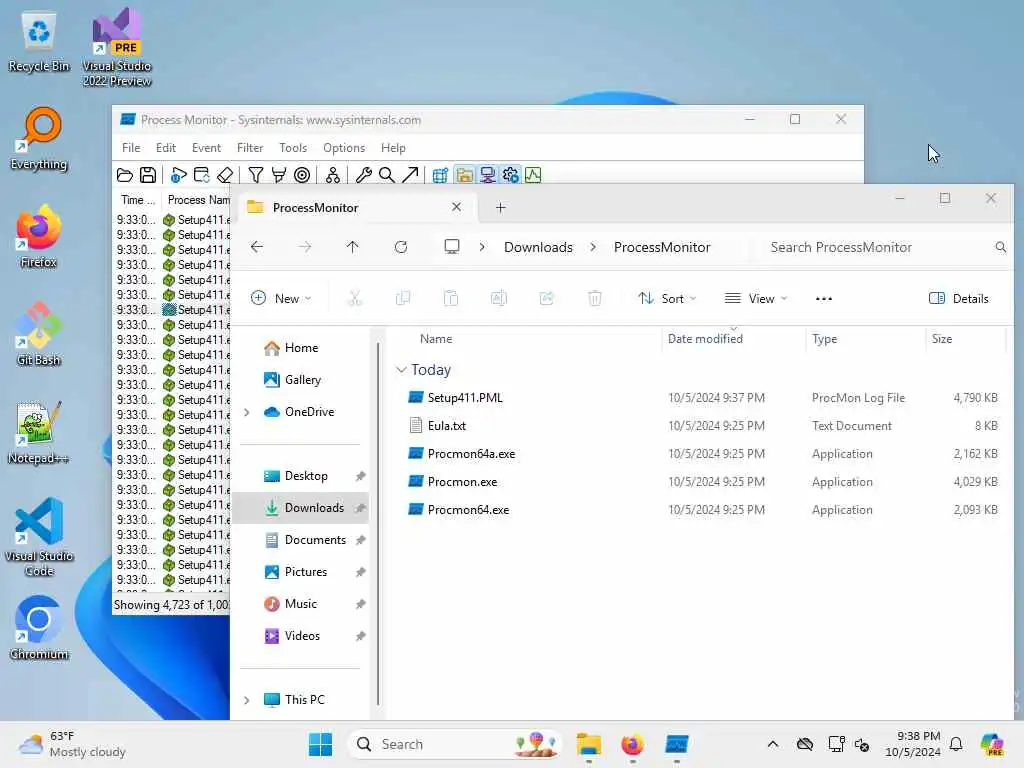
Task: Sort by the Name column header
Action: click(x=436, y=339)
